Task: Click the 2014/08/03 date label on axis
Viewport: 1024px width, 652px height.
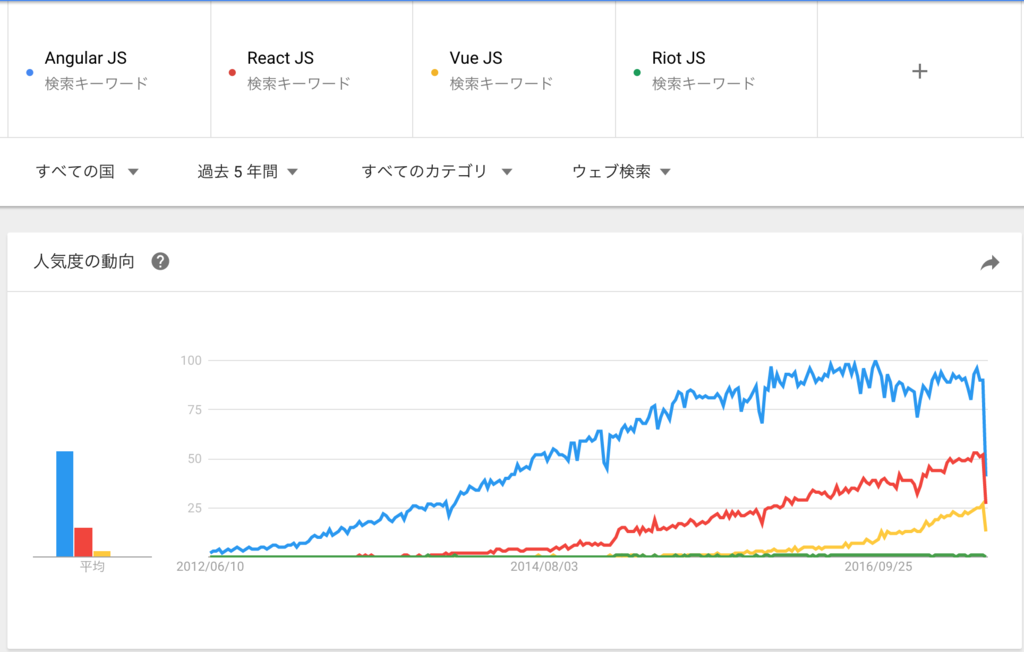Action: point(544,566)
